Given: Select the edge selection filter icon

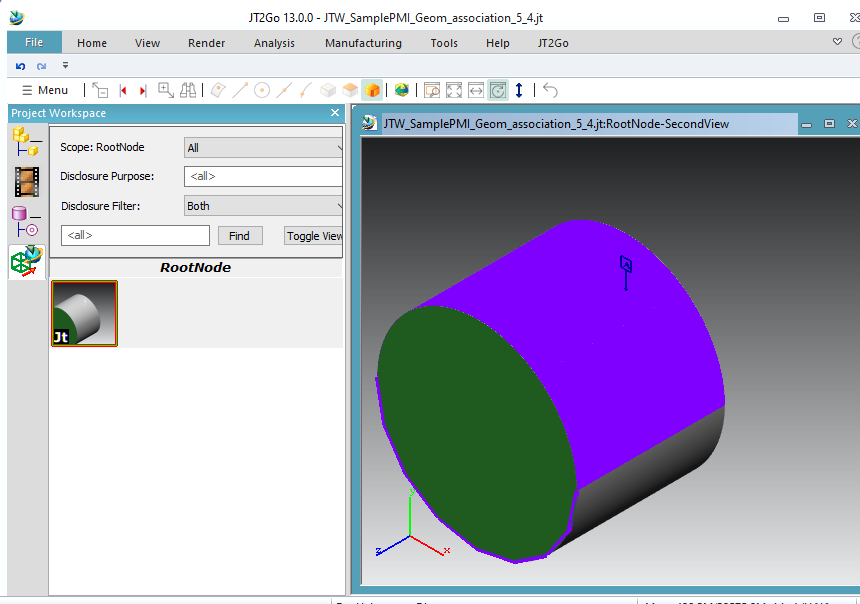Looking at the screenshot, I should pyautogui.click(x=240, y=91).
